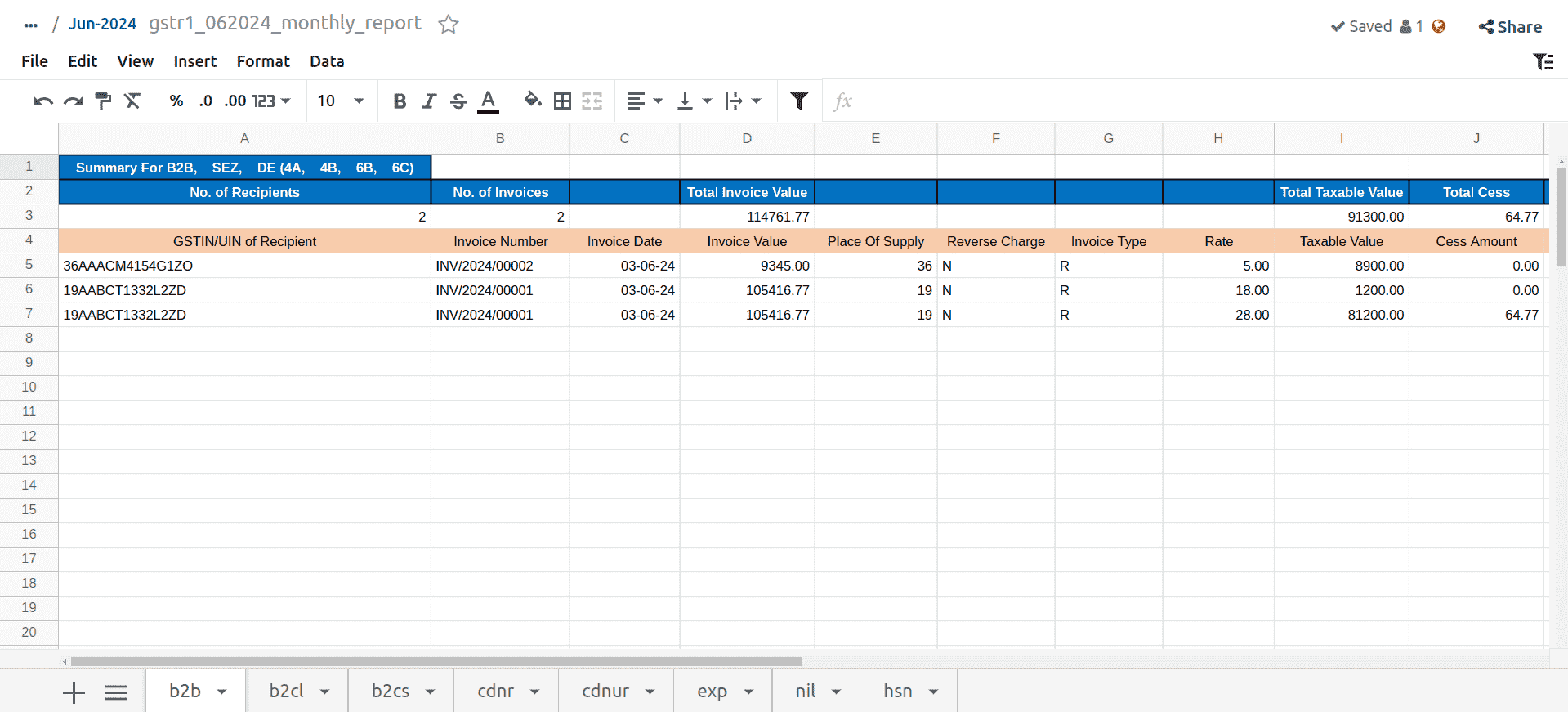The image size is (1568, 712).
Task: Open the text color picker
Action: pos(488,101)
